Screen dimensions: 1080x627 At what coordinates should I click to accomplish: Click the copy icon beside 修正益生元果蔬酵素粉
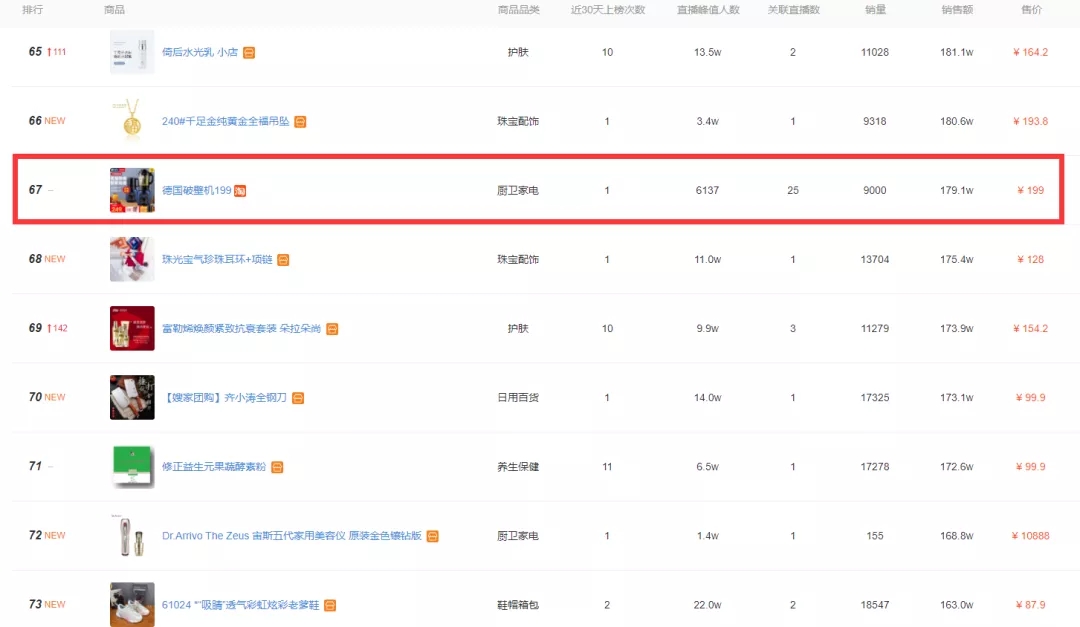278,466
